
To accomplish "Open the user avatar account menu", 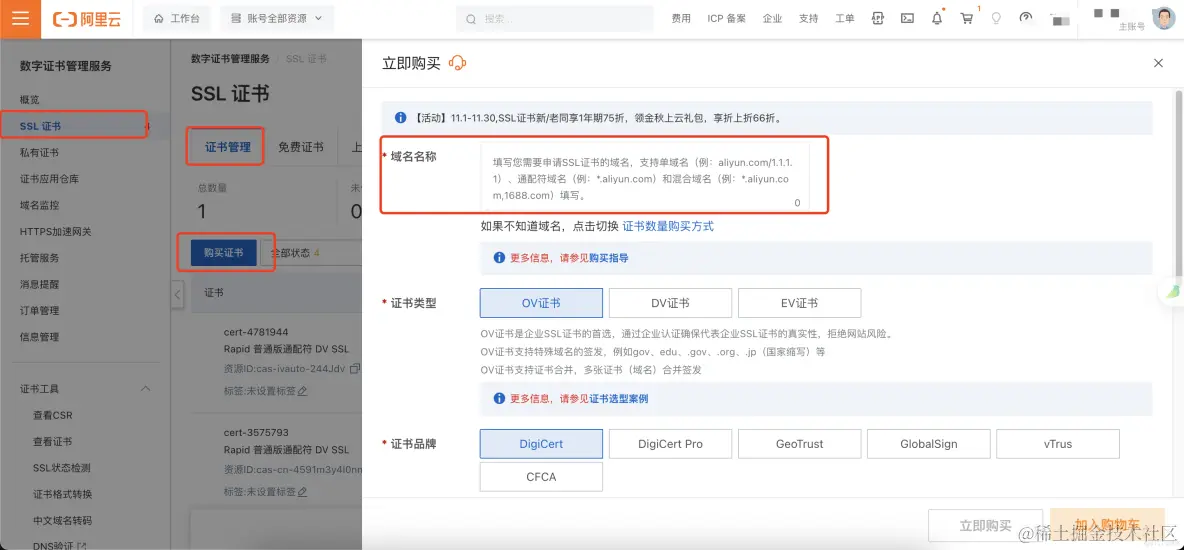I will (x=1164, y=18).
